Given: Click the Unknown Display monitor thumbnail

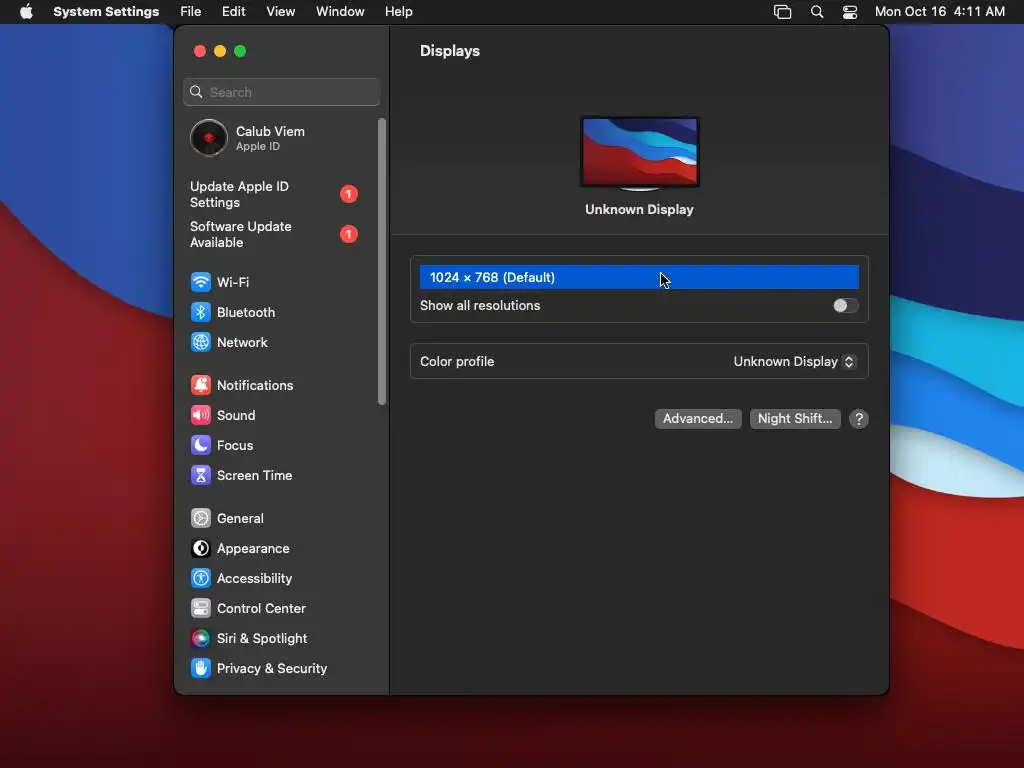Looking at the screenshot, I should (639, 153).
